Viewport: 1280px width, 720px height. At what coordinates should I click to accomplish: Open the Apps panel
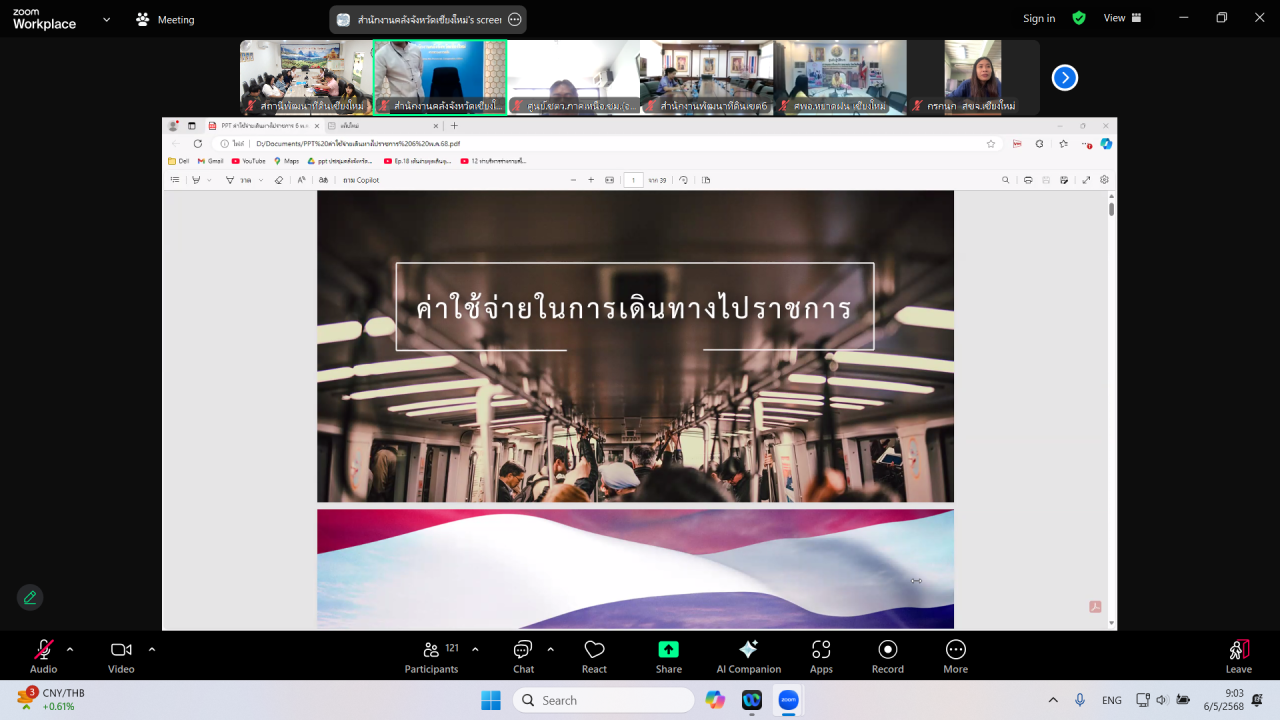[821, 656]
